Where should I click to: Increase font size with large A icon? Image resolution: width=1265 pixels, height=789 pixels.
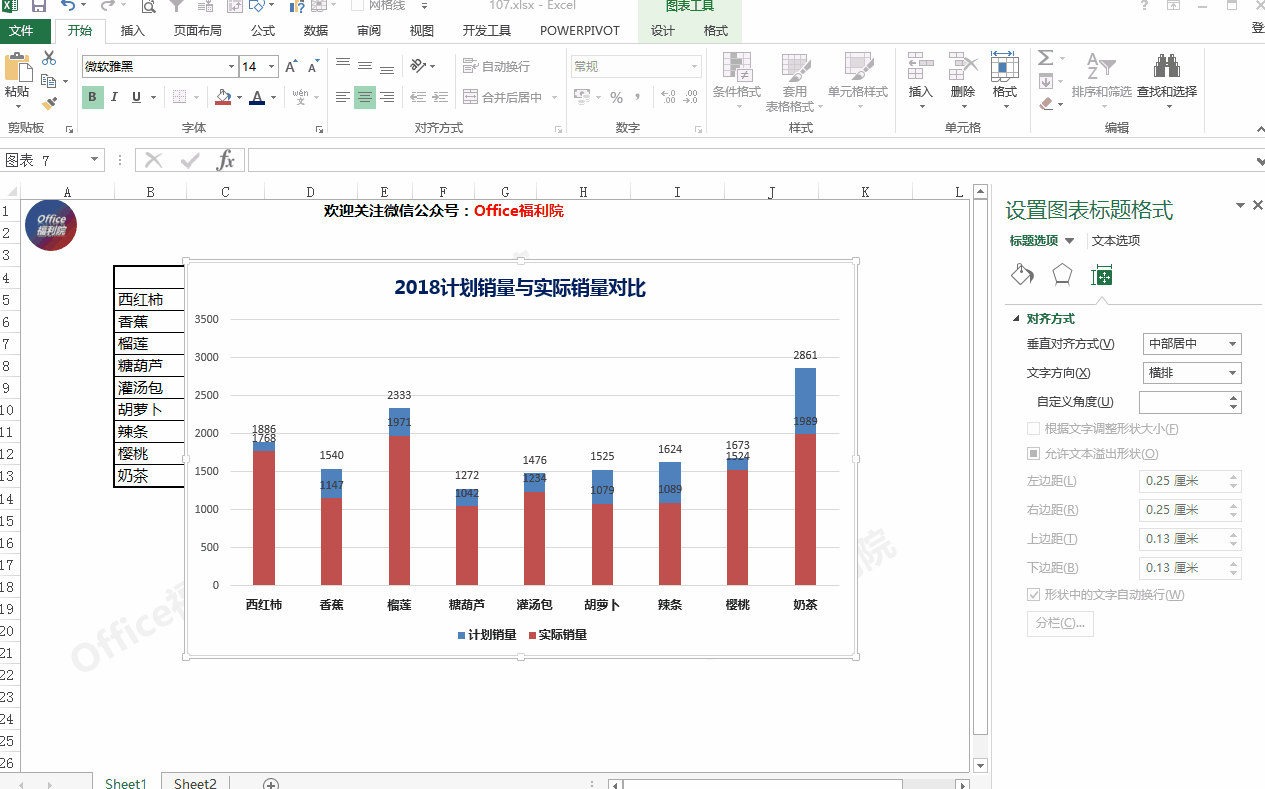point(291,67)
